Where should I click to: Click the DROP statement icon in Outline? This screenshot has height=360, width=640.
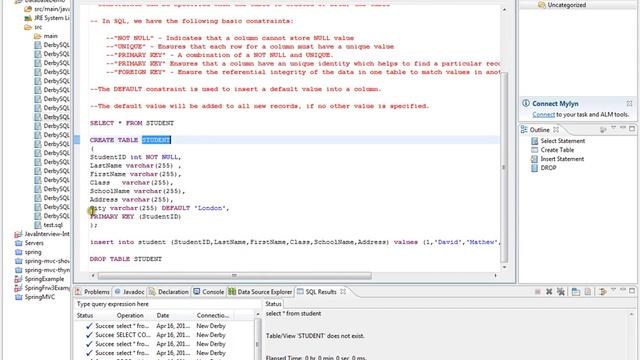tap(534, 168)
